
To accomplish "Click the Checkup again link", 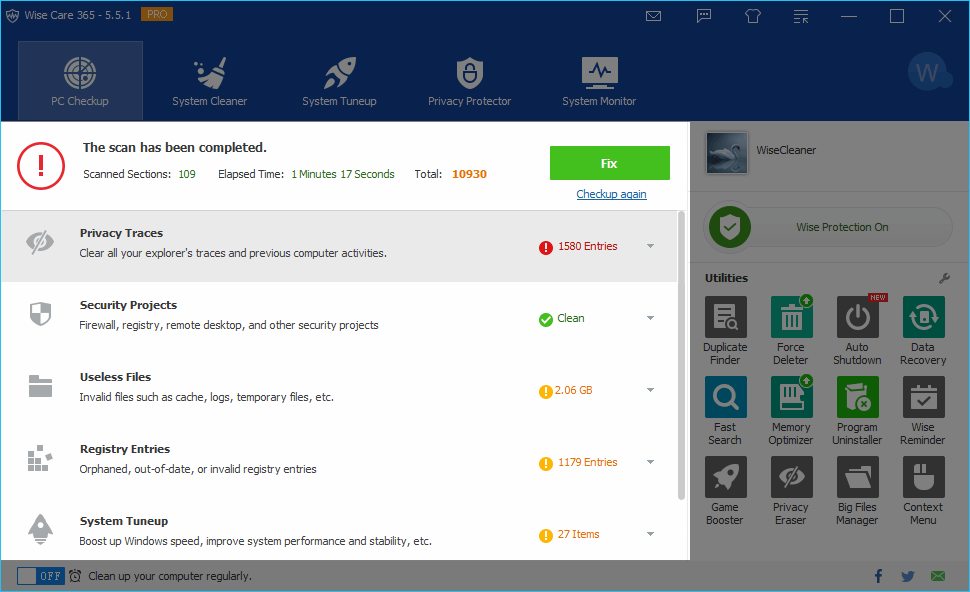I will click(x=611, y=194).
